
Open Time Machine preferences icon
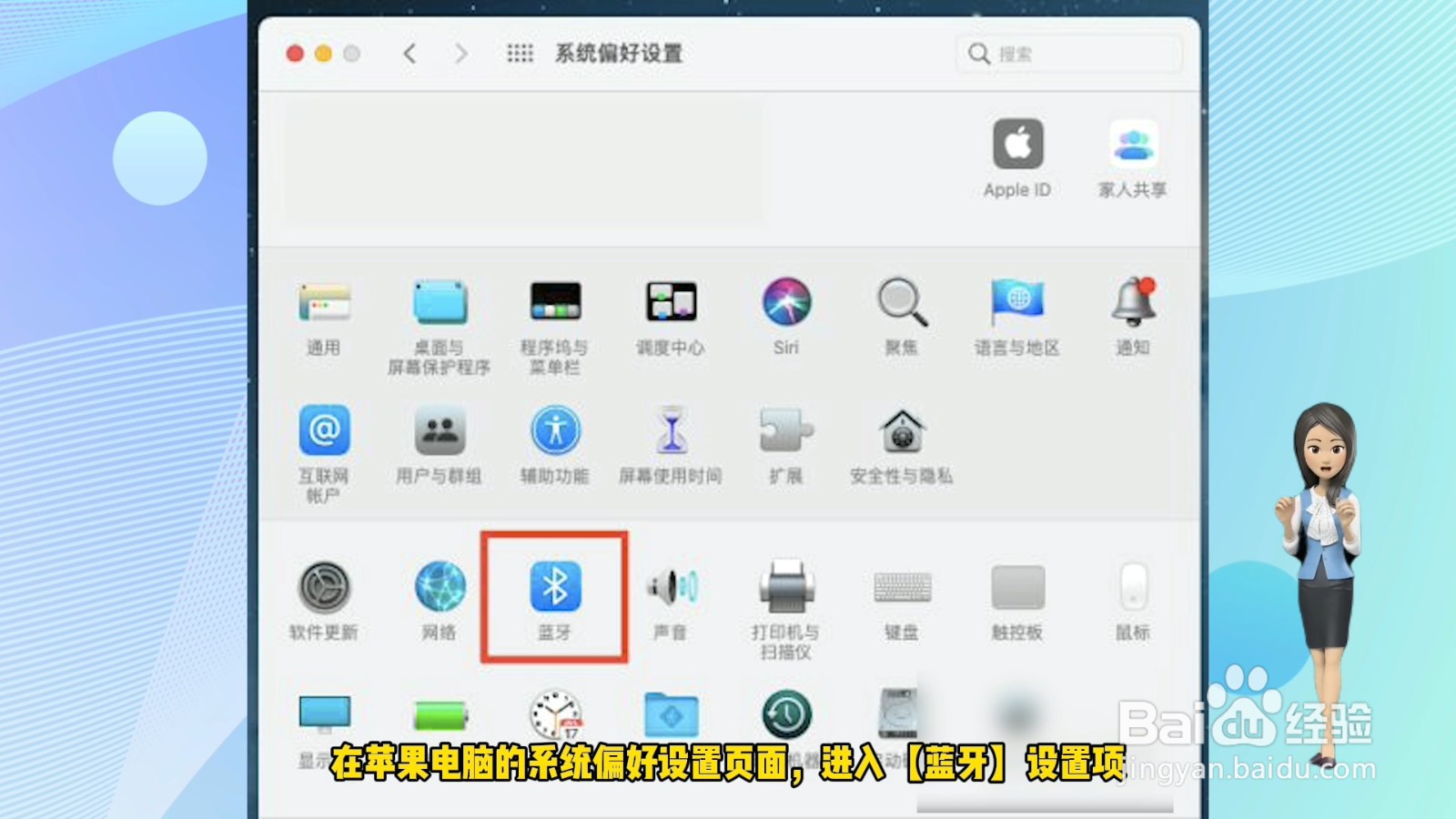point(786,715)
